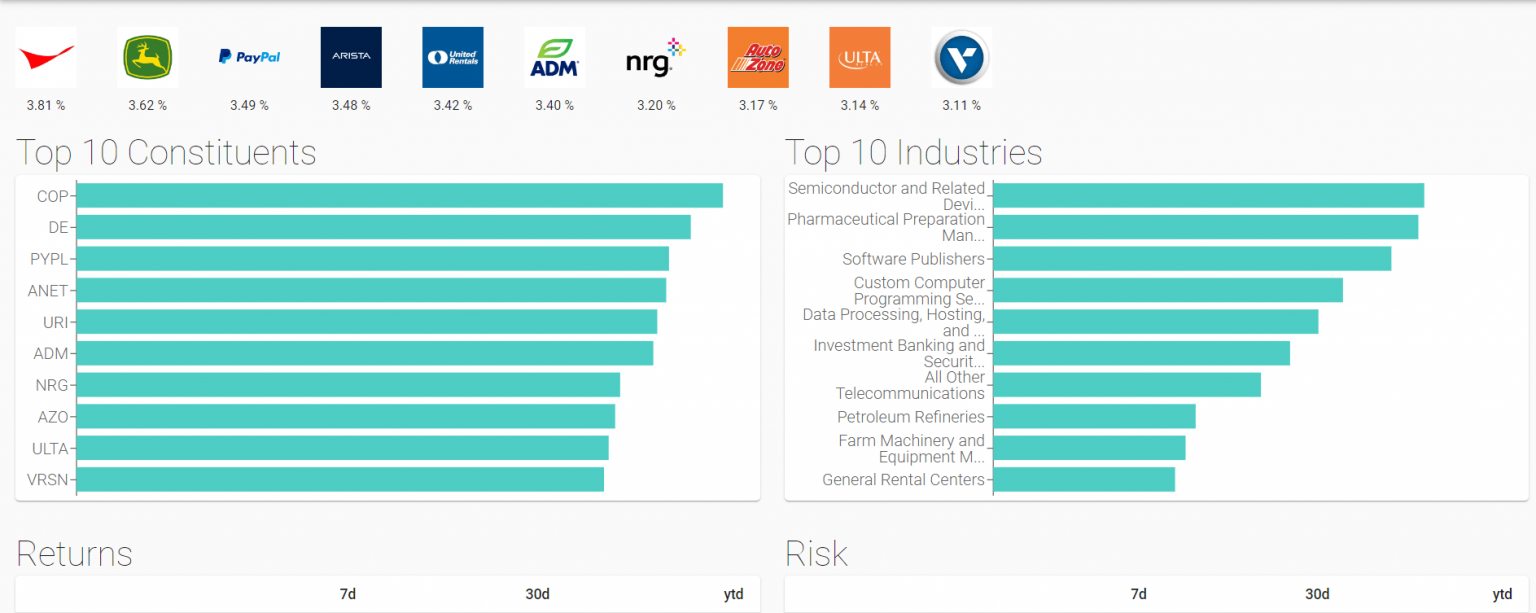Open the United Rentals logo icon
Image resolution: width=1536 pixels, height=613 pixels.
pos(452,57)
